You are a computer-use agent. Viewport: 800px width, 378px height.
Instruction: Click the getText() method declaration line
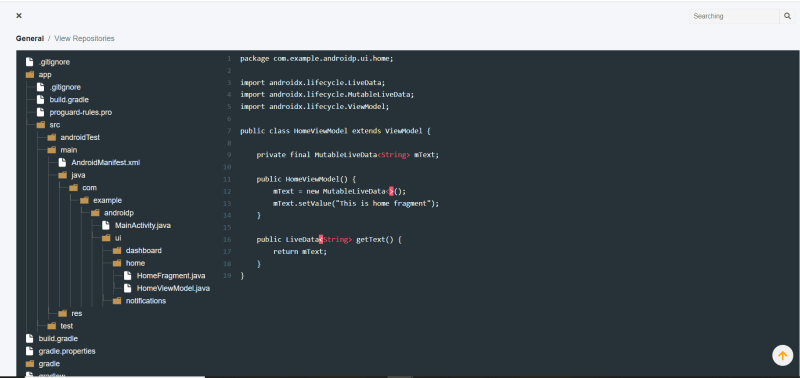point(329,240)
